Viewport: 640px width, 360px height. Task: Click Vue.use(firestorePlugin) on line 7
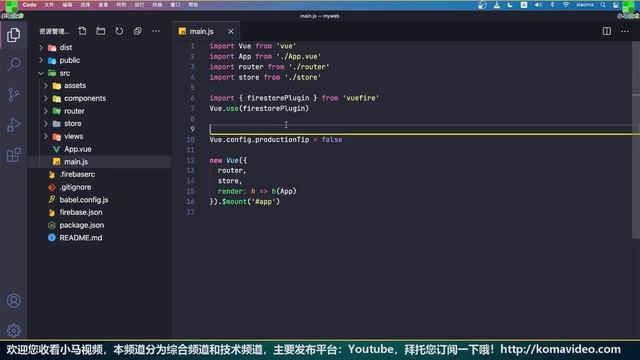259,109
